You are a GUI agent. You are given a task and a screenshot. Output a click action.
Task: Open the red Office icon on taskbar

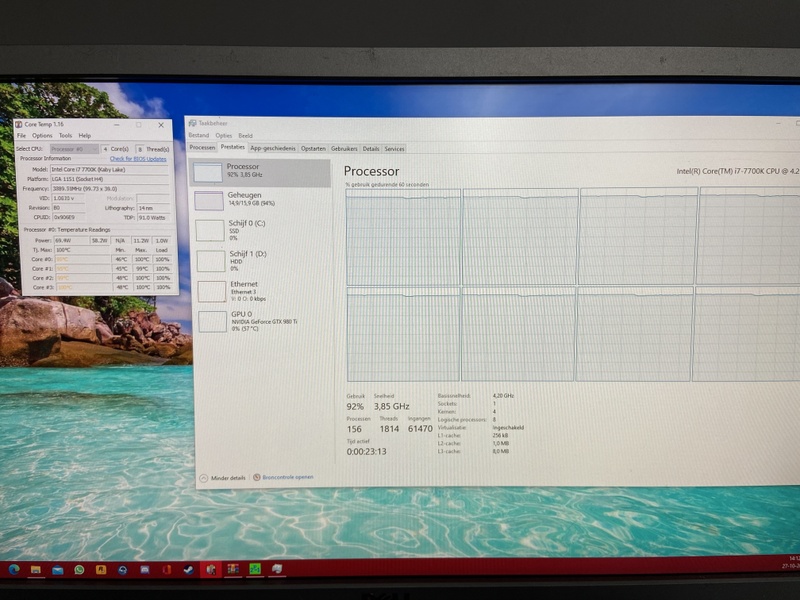pos(166,569)
